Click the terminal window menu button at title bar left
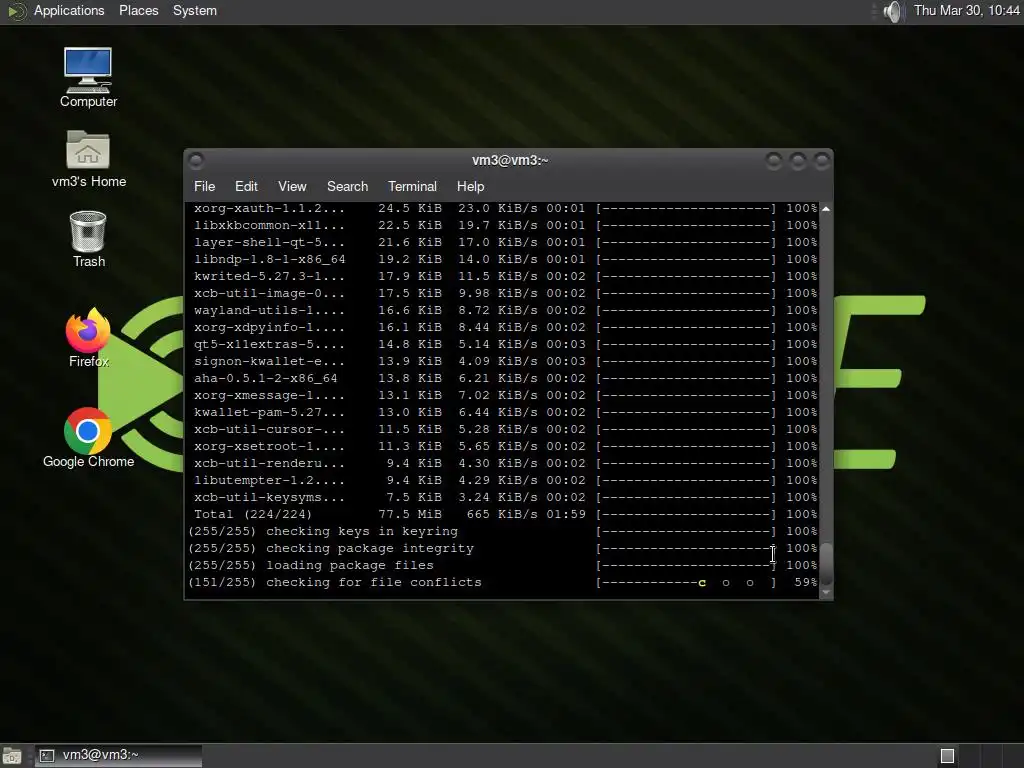The width and height of the screenshot is (1024, 768). tap(196, 160)
